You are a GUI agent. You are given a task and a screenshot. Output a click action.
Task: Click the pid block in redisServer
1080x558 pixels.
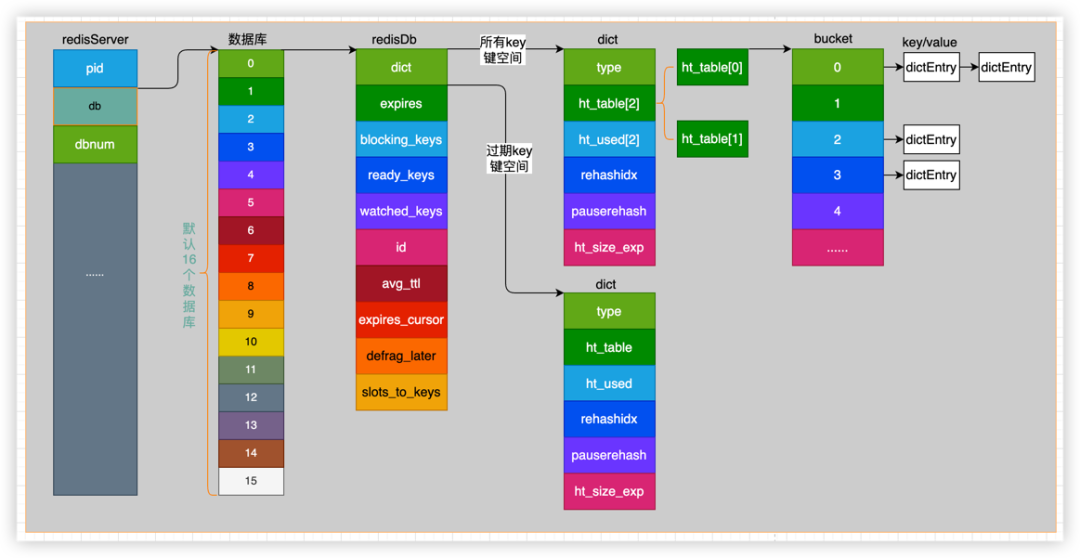pyautogui.click(x=95, y=68)
